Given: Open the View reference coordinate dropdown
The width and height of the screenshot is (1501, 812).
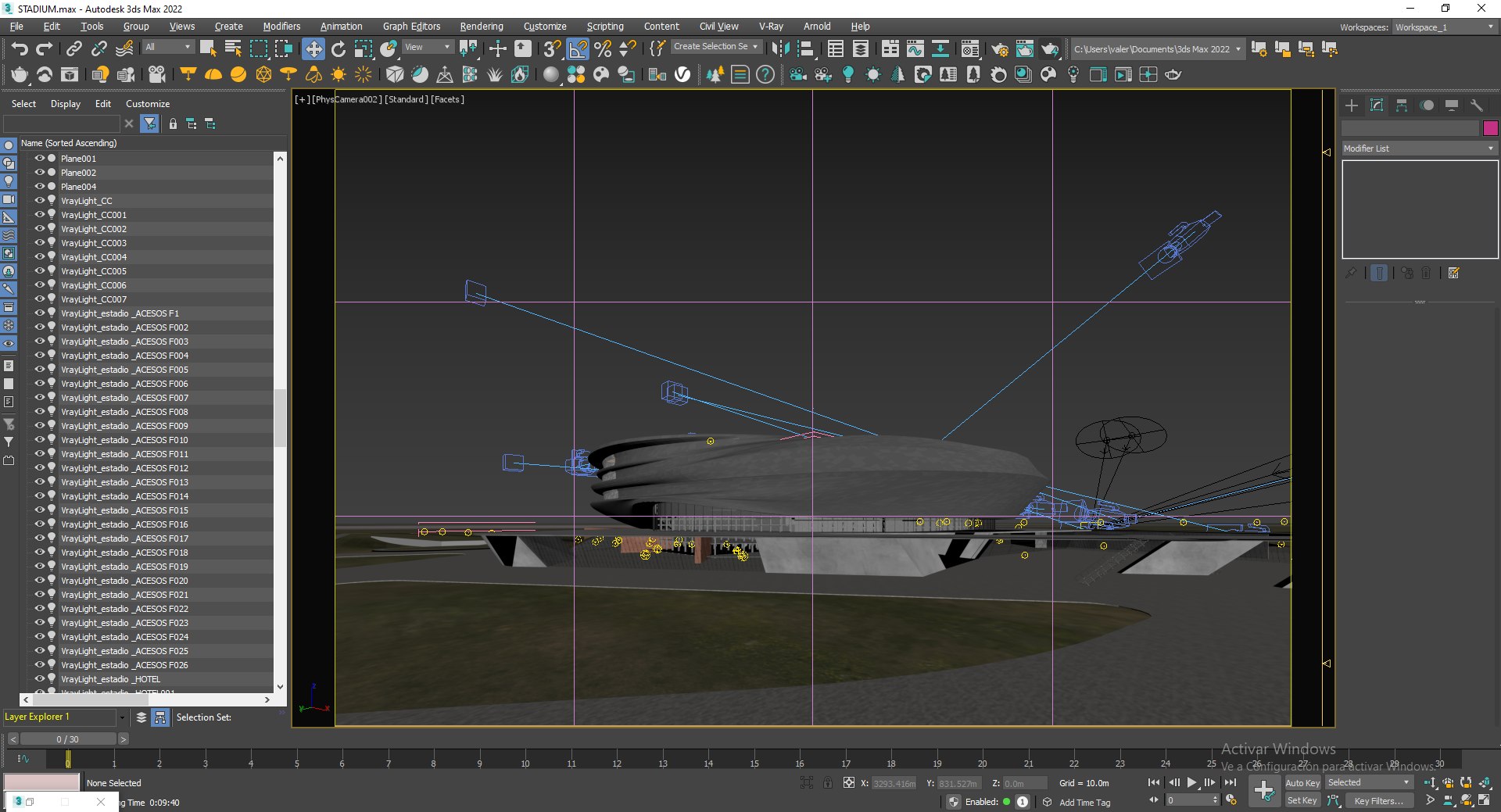Looking at the screenshot, I should [427, 47].
